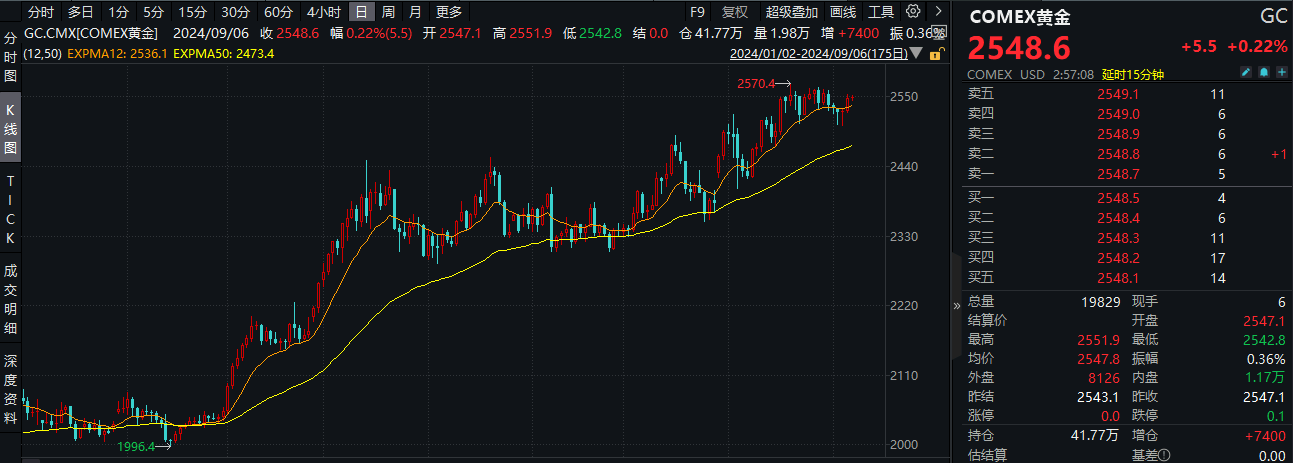The height and width of the screenshot is (463, 1293).
Task: Click the COMEX黄金 instrument name in quote panel
Action: (1019, 16)
